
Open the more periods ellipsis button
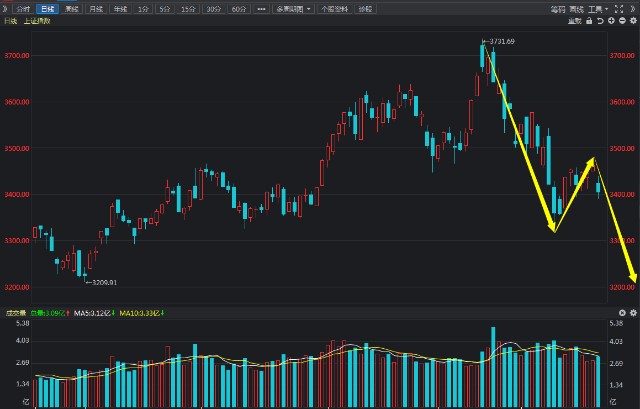(x=261, y=9)
